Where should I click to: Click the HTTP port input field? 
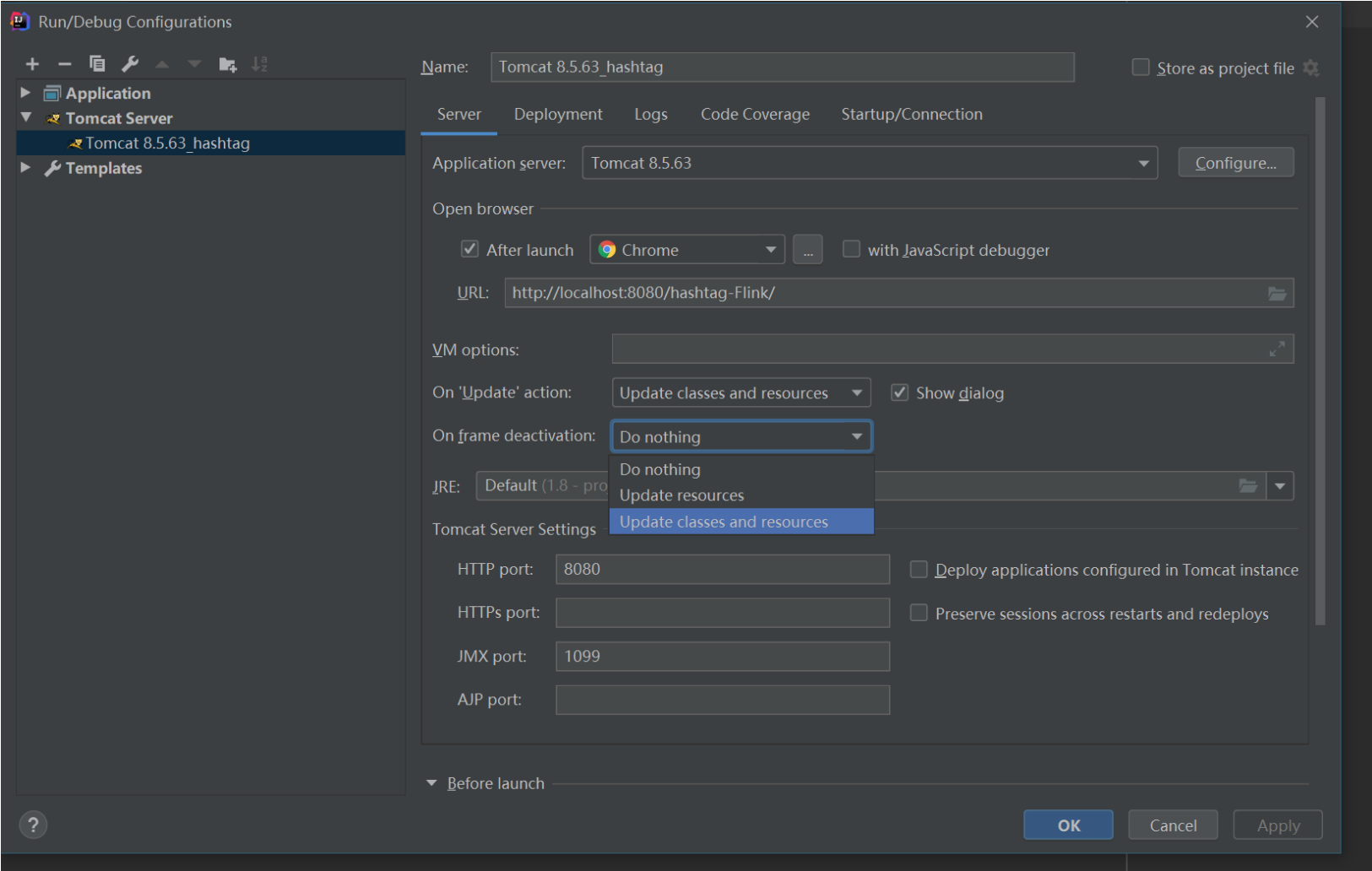(722, 570)
